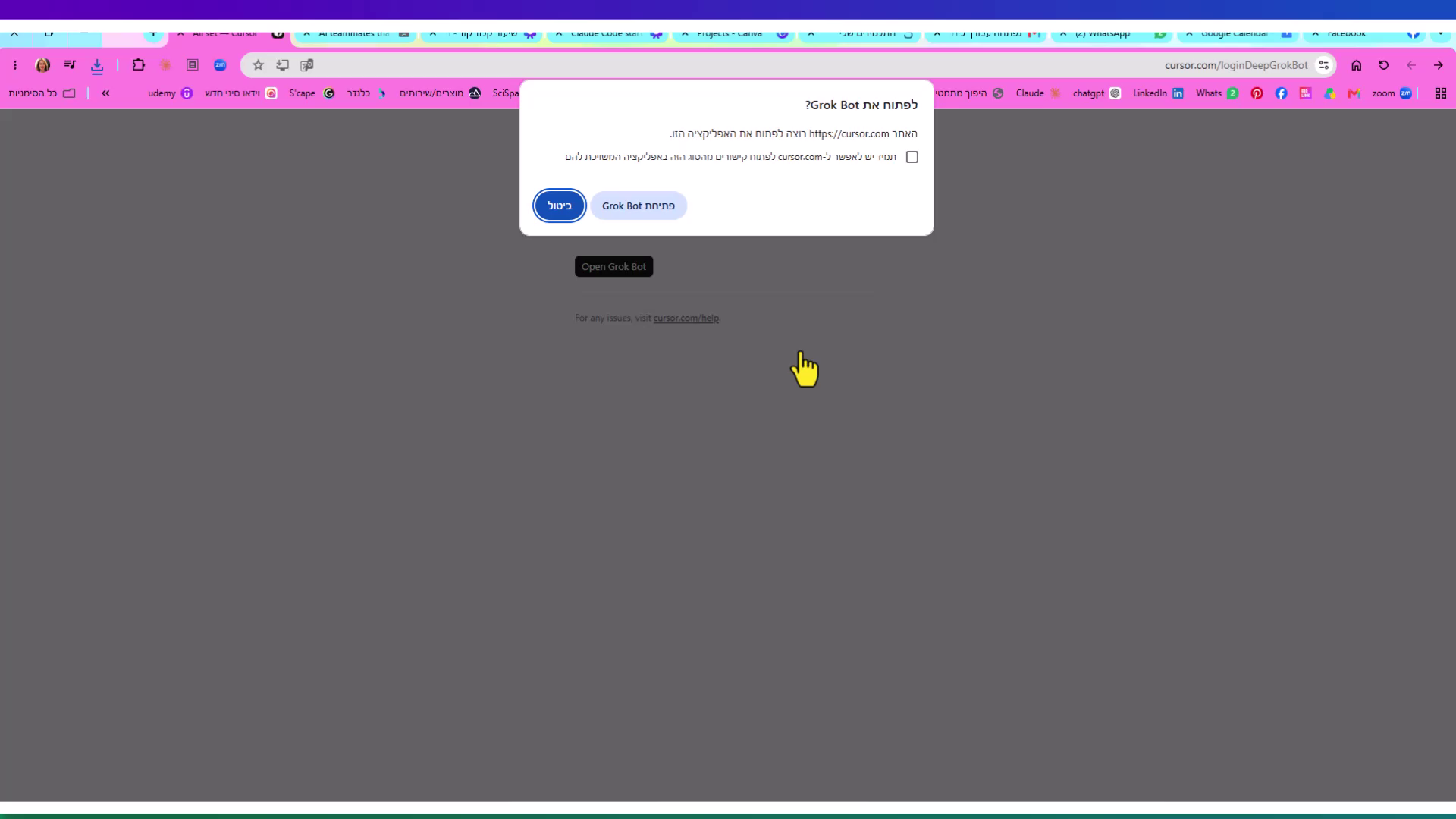Click the black Open Grok Bot button
This screenshot has width=1456, height=819.
[x=613, y=267]
